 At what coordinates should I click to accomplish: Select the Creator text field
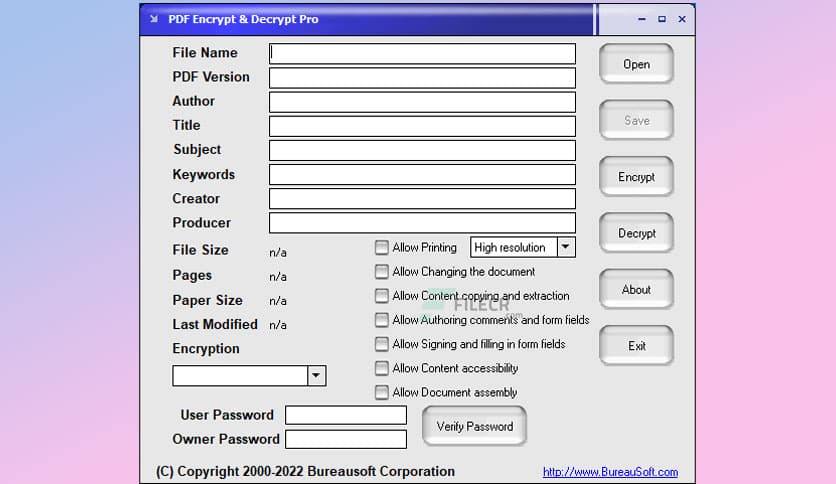coord(422,198)
